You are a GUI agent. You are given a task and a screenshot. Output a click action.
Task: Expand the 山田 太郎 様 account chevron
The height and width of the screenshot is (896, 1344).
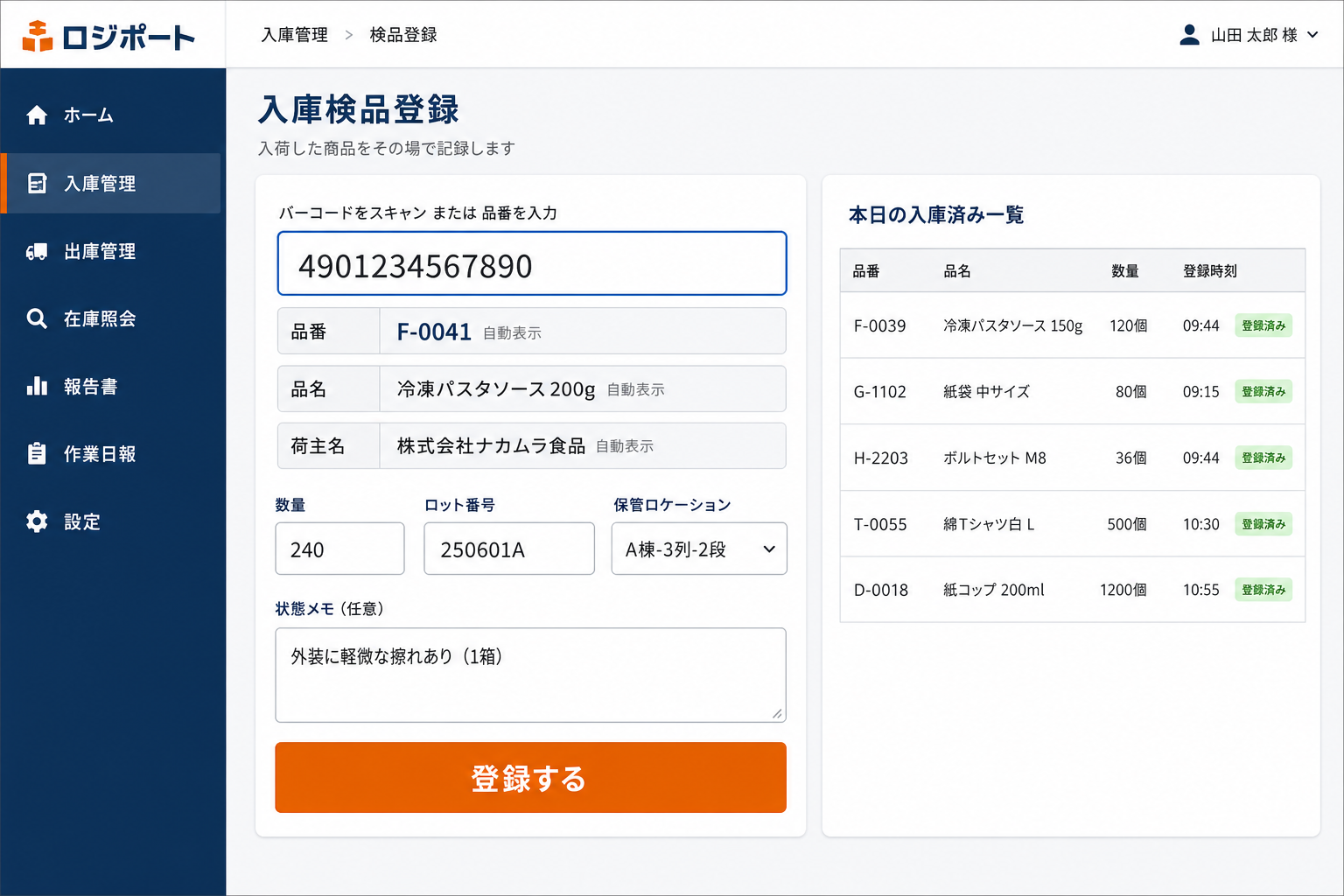pyautogui.click(x=1312, y=35)
